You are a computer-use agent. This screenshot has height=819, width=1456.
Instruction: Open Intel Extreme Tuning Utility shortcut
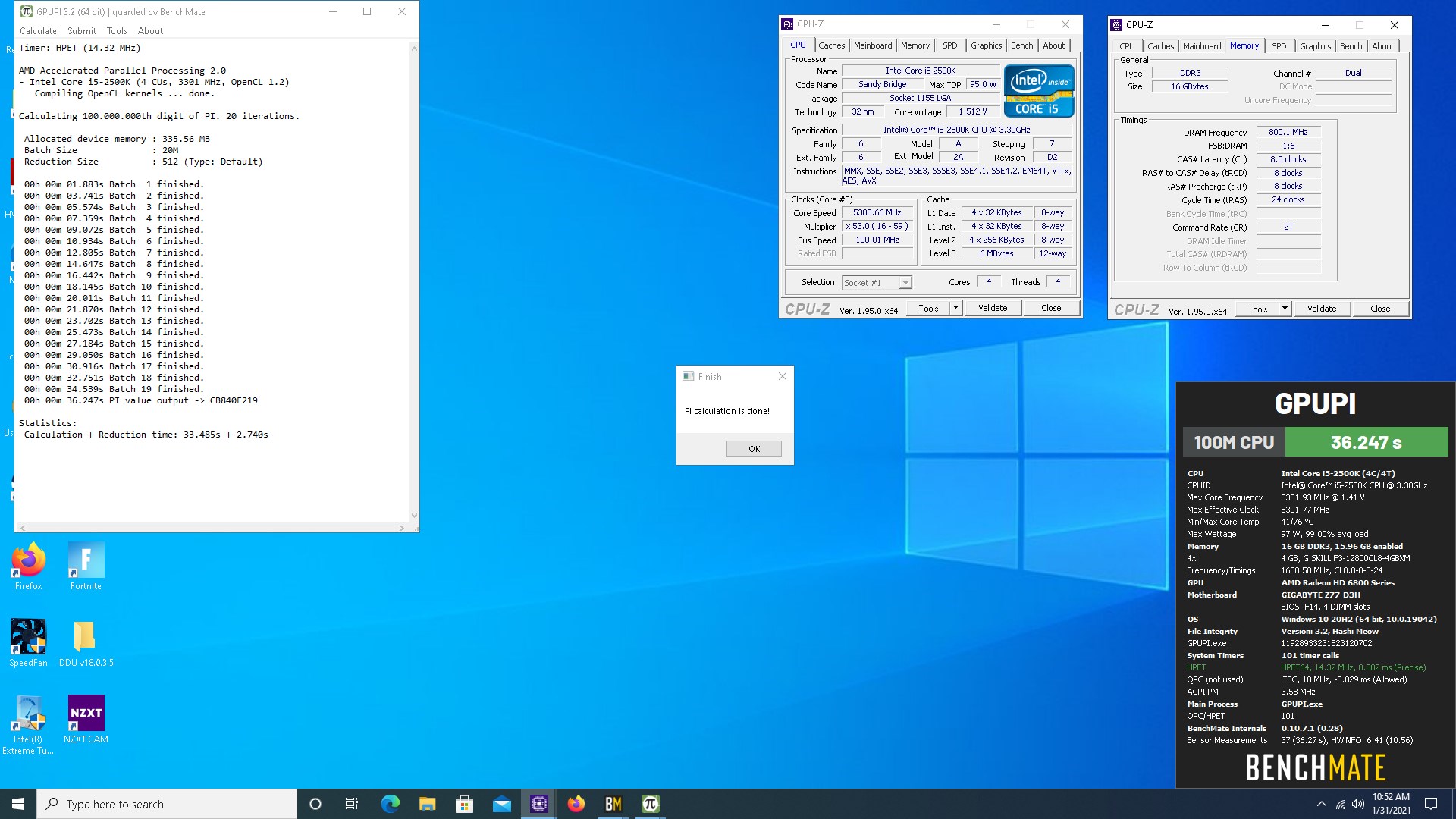(x=28, y=725)
